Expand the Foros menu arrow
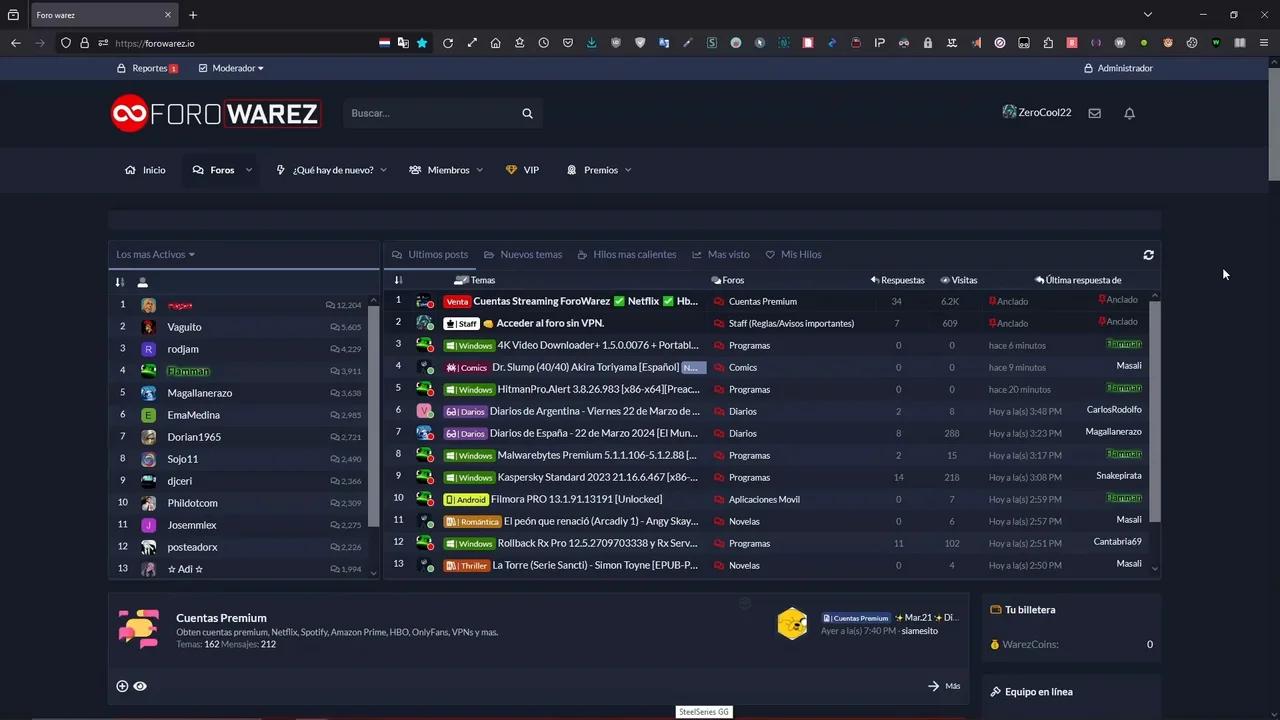 point(249,170)
